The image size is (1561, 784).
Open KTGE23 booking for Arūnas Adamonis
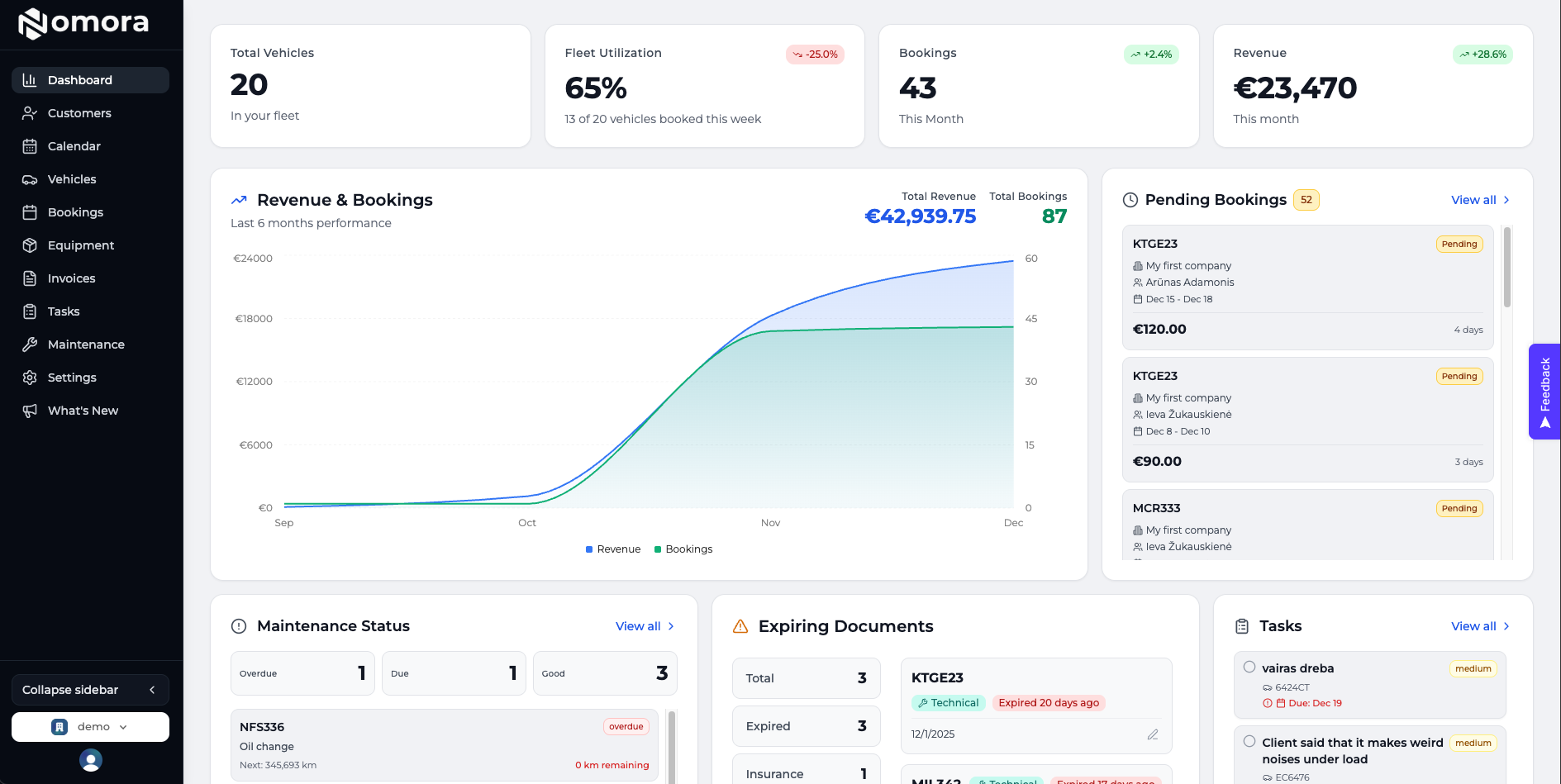(1307, 287)
